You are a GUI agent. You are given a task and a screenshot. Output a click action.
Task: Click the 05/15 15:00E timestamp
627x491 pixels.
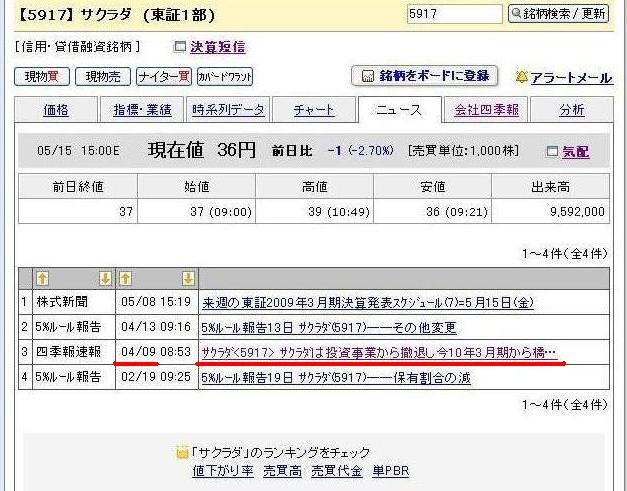[x=78, y=151]
